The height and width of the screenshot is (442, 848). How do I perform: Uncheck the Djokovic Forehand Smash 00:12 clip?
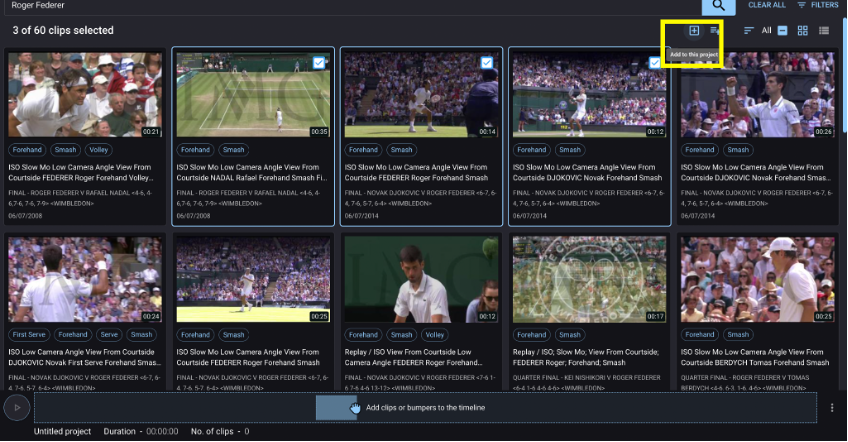tap(655, 63)
